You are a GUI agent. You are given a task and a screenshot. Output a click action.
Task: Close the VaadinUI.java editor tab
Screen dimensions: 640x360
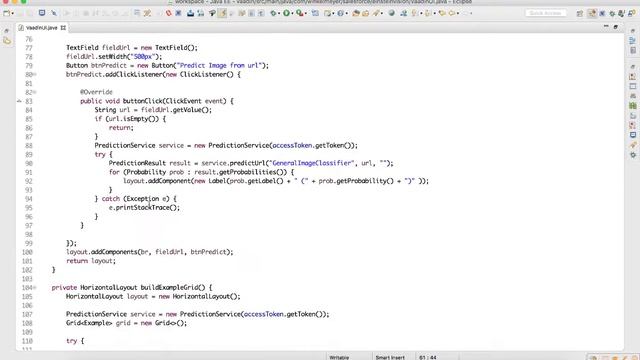pos(63,28)
